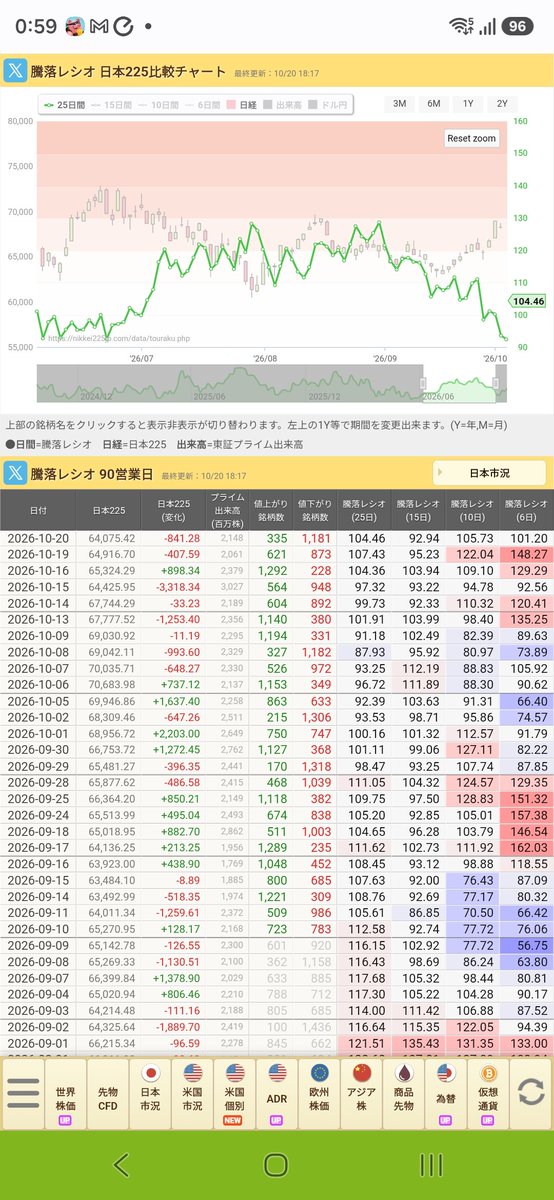
Task: Set the chart range to 2Y
Action: click(x=502, y=104)
